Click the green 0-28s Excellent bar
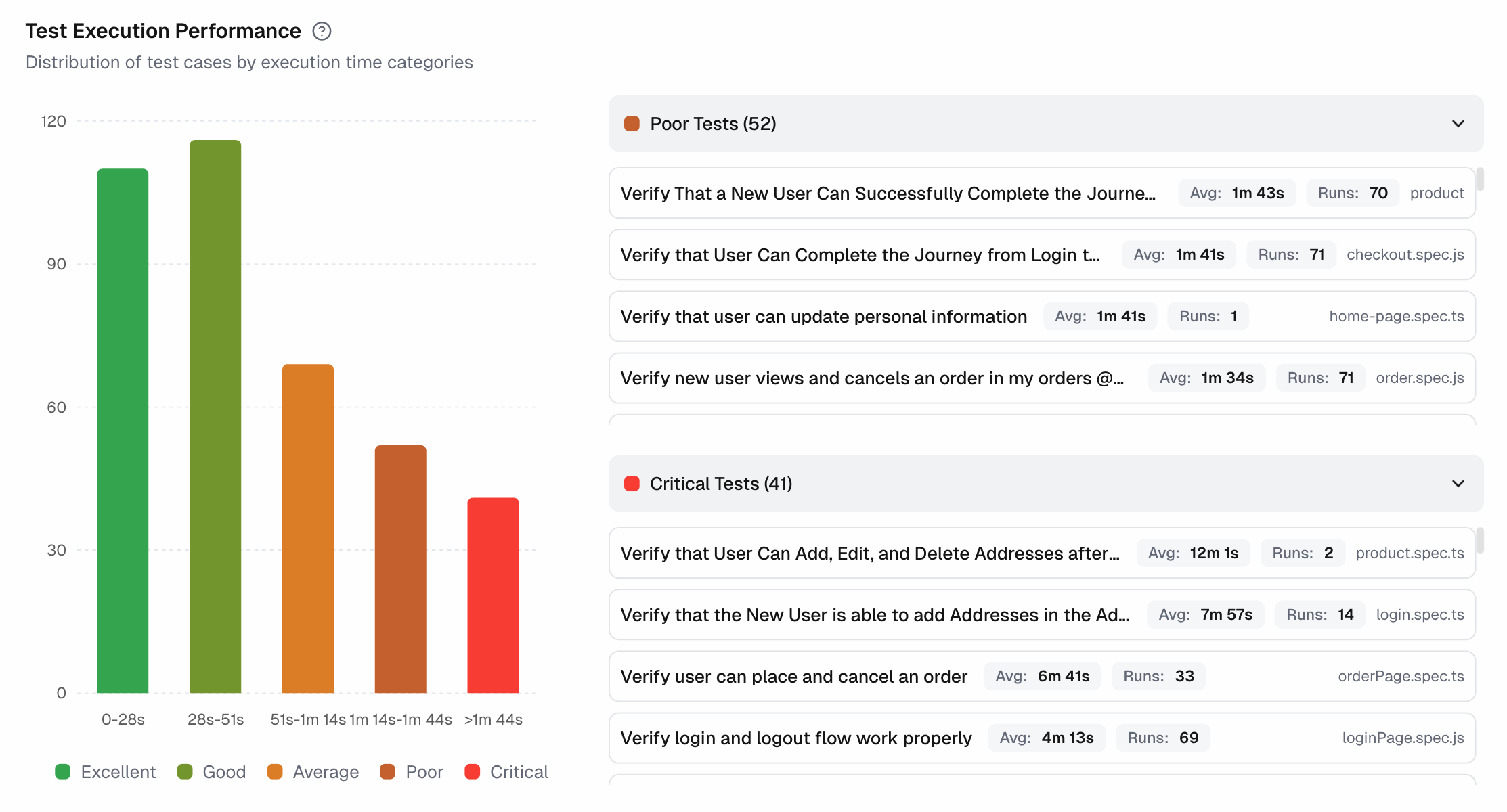 point(123,430)
